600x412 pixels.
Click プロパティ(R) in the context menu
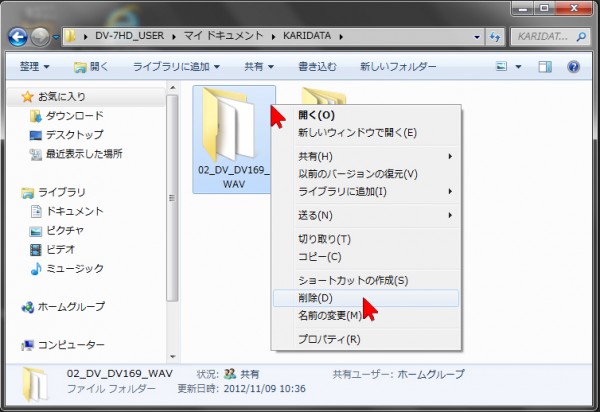pos(329,339)
